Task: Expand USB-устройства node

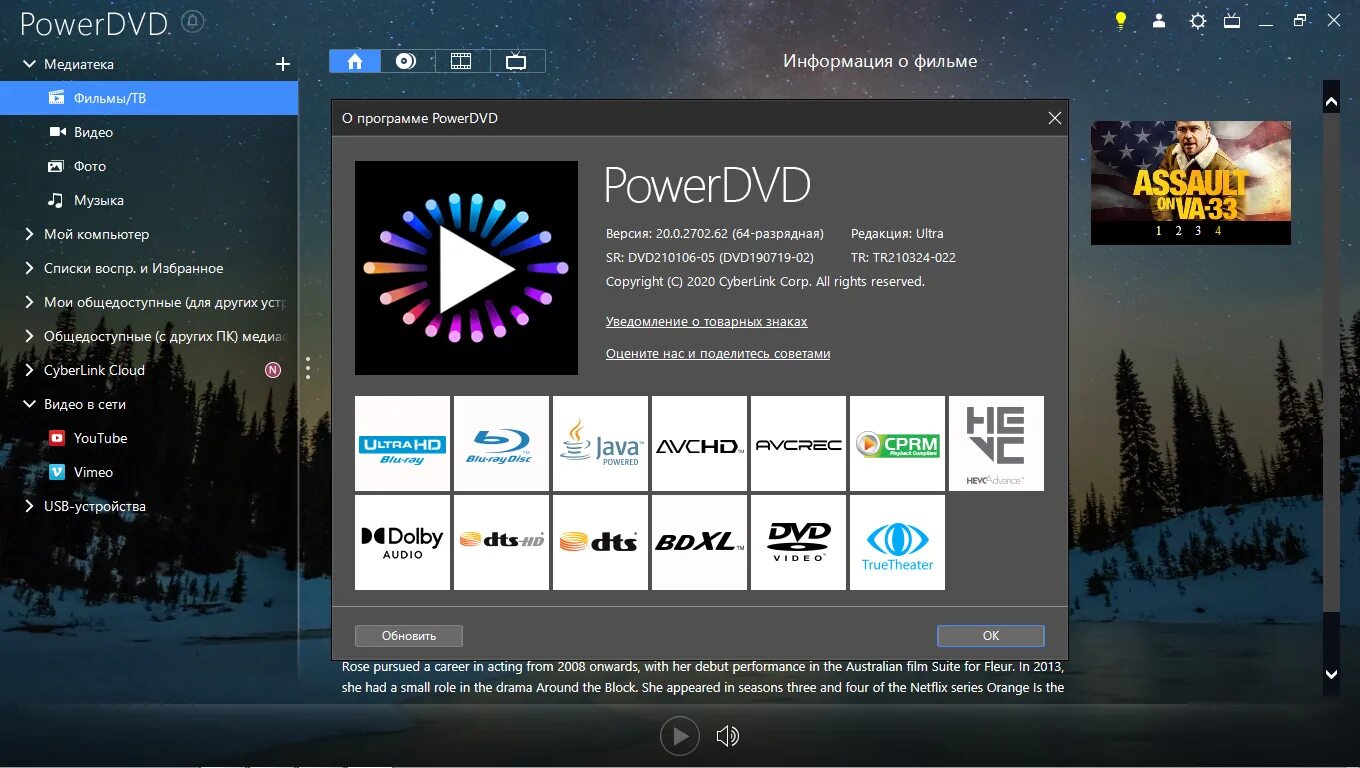Action: (28, 506)
